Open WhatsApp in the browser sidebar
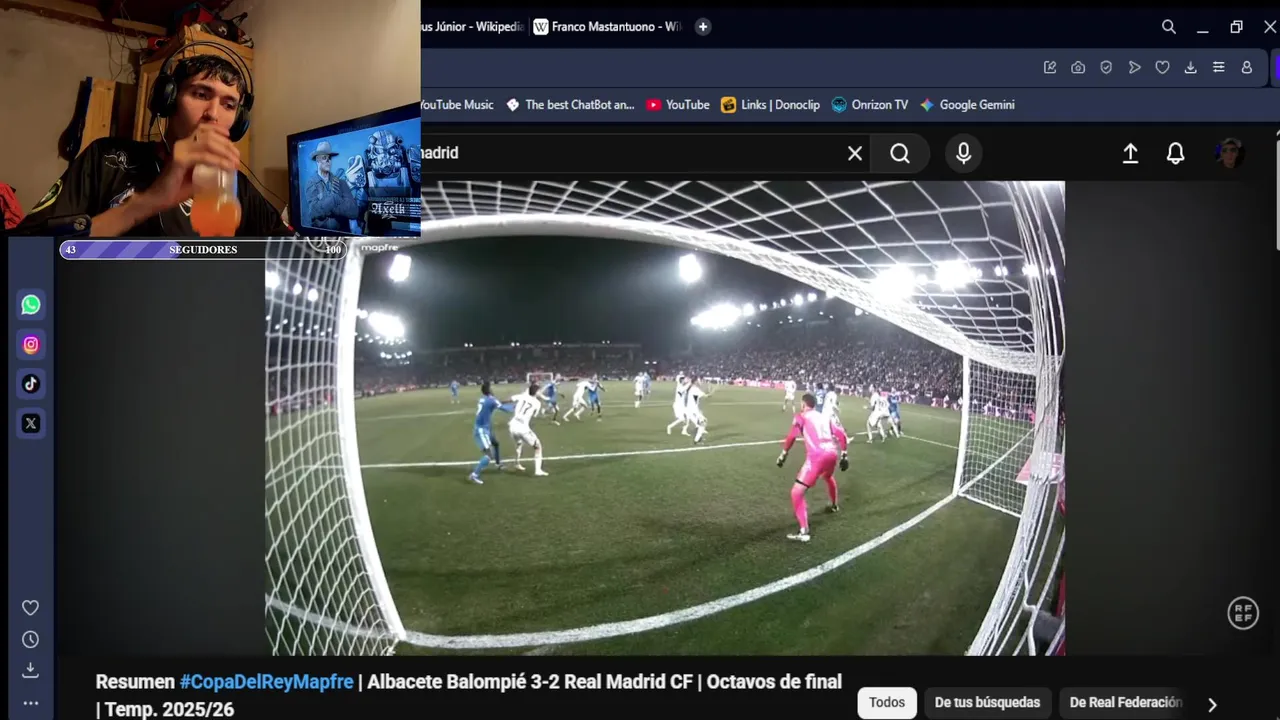The height and width of the screenshot is (720, 1280). pyautogui.click(x=31, y=305)
